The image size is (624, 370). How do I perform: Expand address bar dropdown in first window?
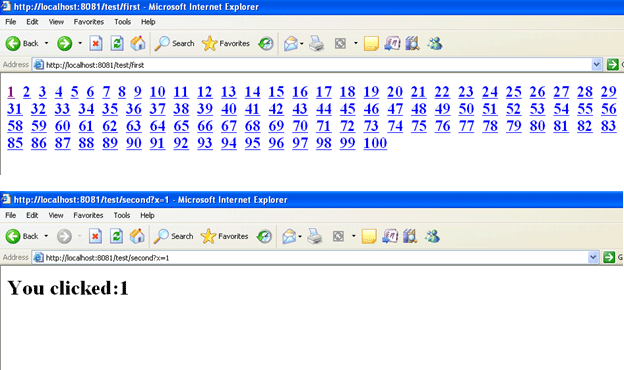click(x=596, y=64)
